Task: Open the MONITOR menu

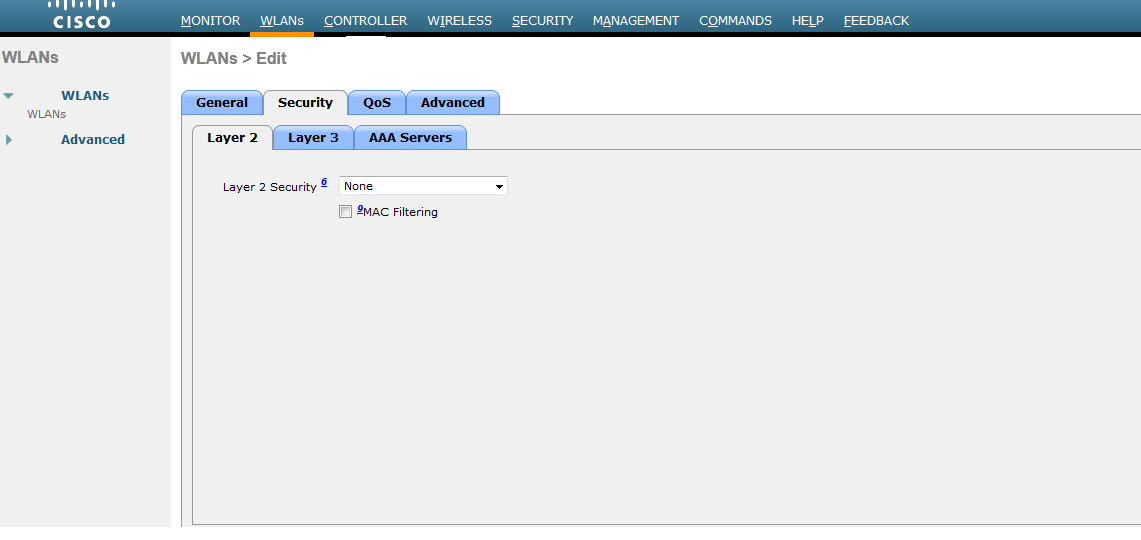Action: tap(210, 20)
